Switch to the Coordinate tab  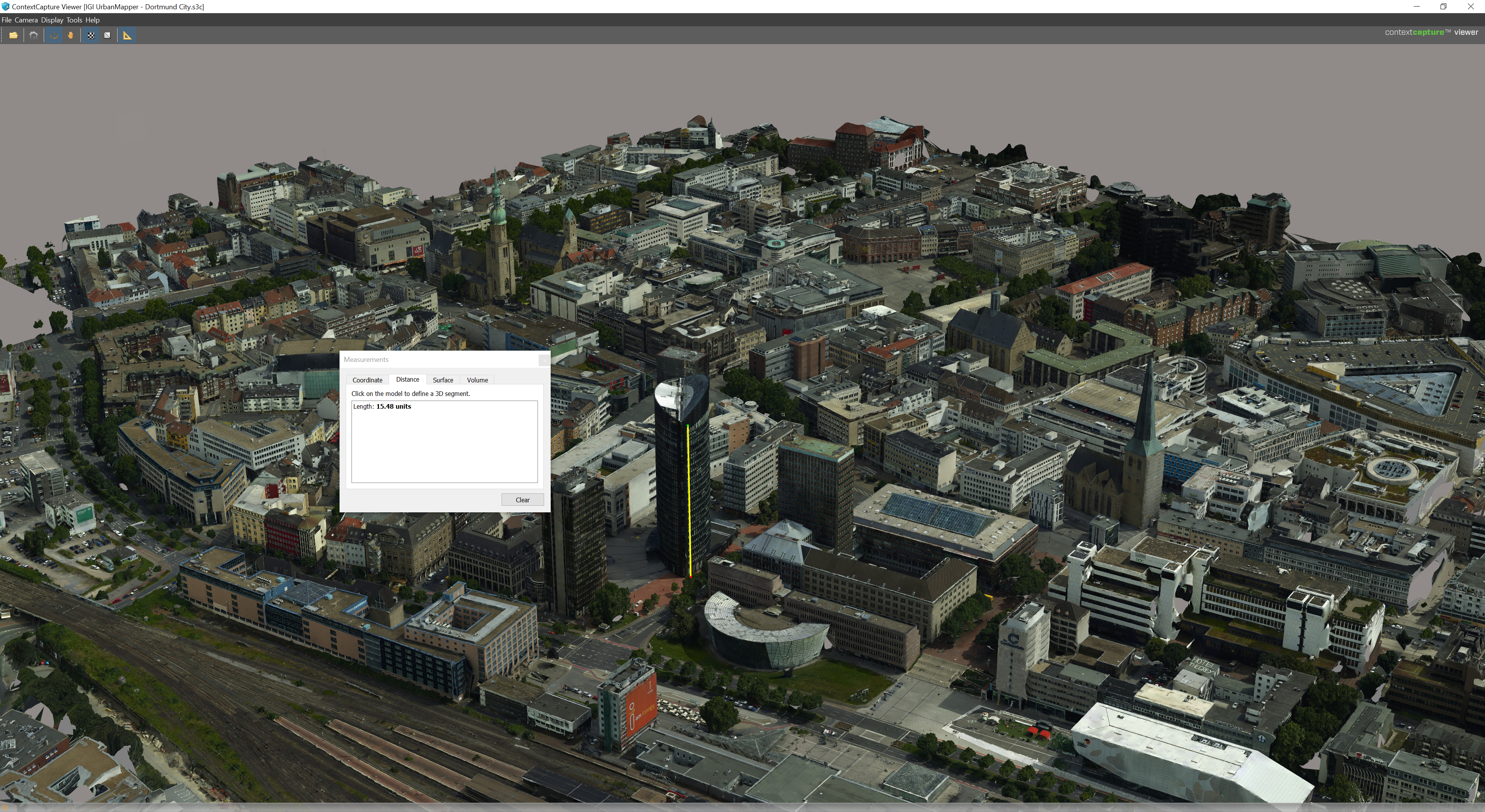[x=367, y=380]
